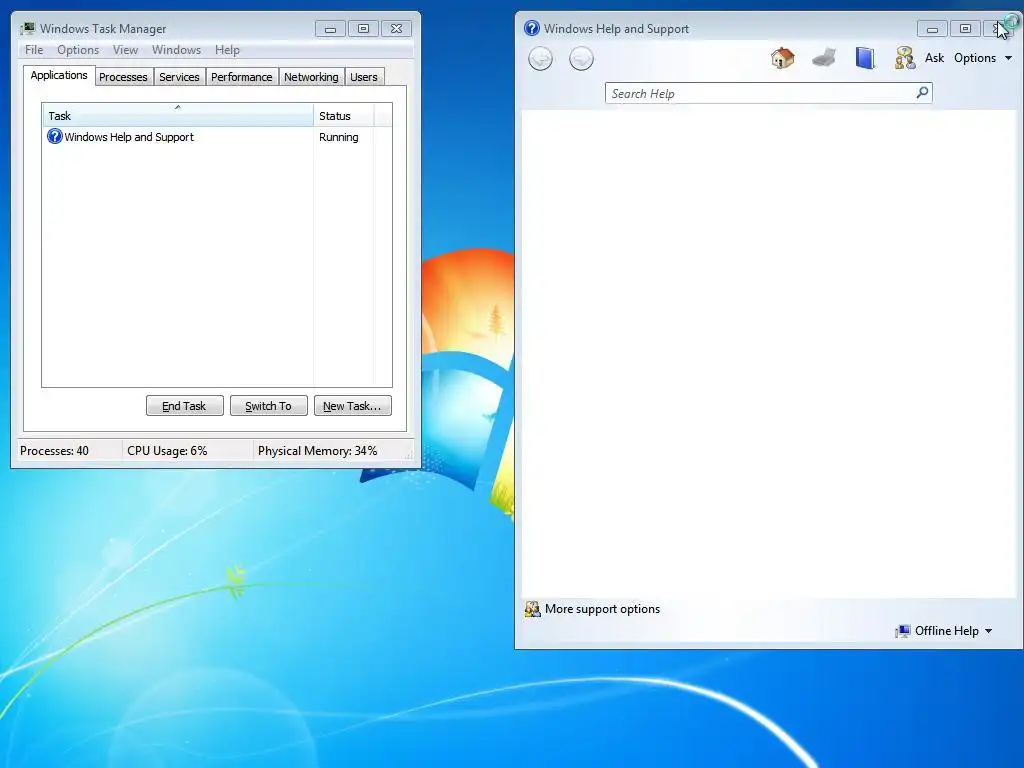Click the Task Manager title bar icon
1024x768 pixels.
27,28
